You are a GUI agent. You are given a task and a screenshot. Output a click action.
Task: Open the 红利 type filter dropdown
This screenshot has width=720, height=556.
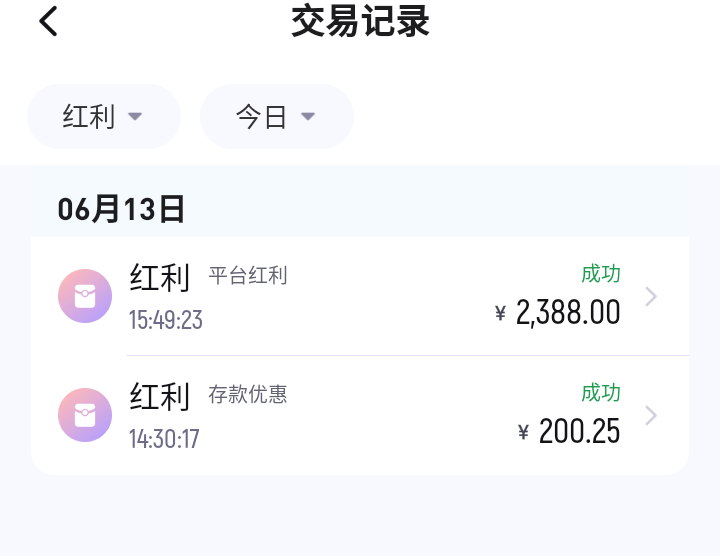(103, 117)
